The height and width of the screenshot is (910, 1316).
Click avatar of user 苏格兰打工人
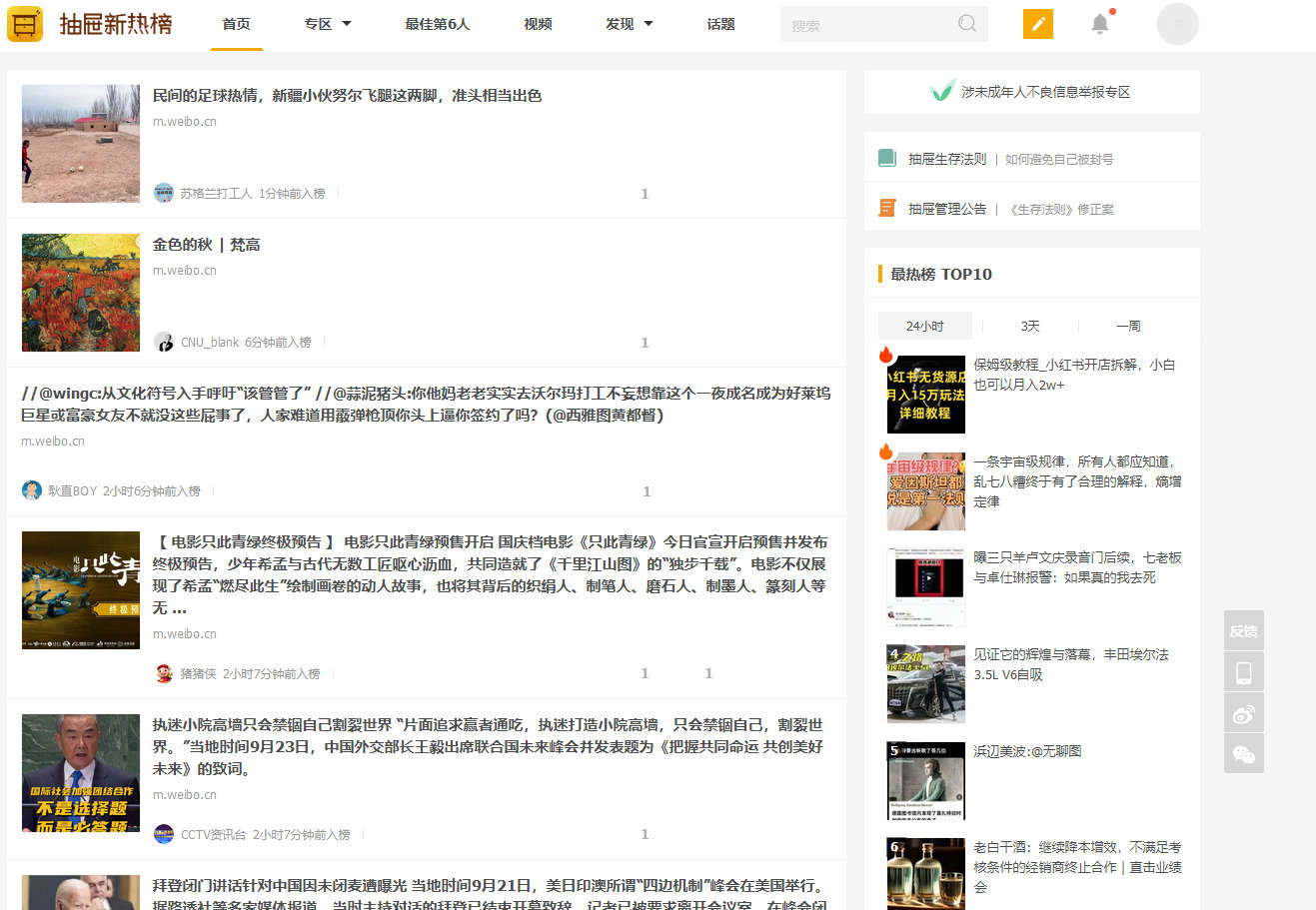tap(164, 193)
